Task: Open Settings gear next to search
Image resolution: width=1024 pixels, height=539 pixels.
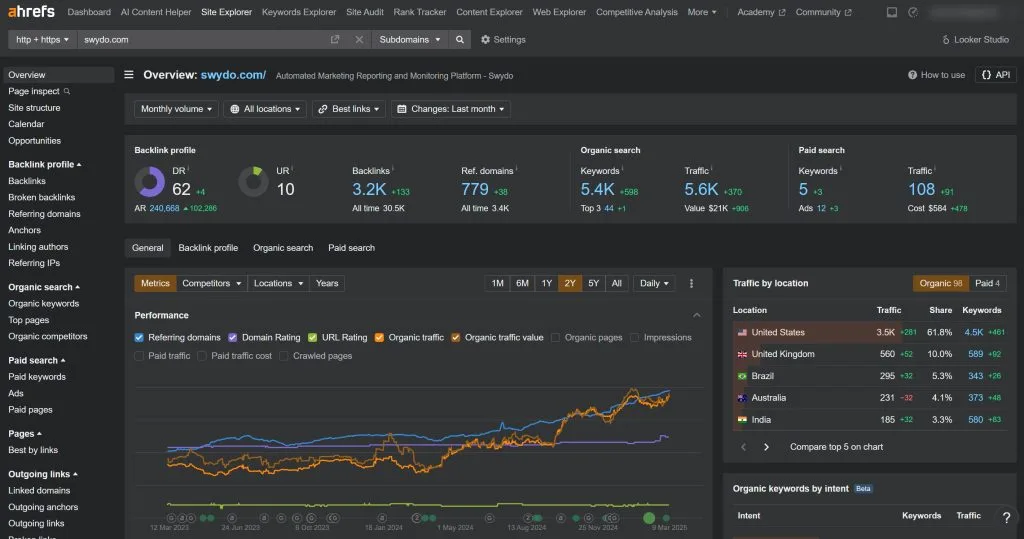Action: tap(503, 39)
